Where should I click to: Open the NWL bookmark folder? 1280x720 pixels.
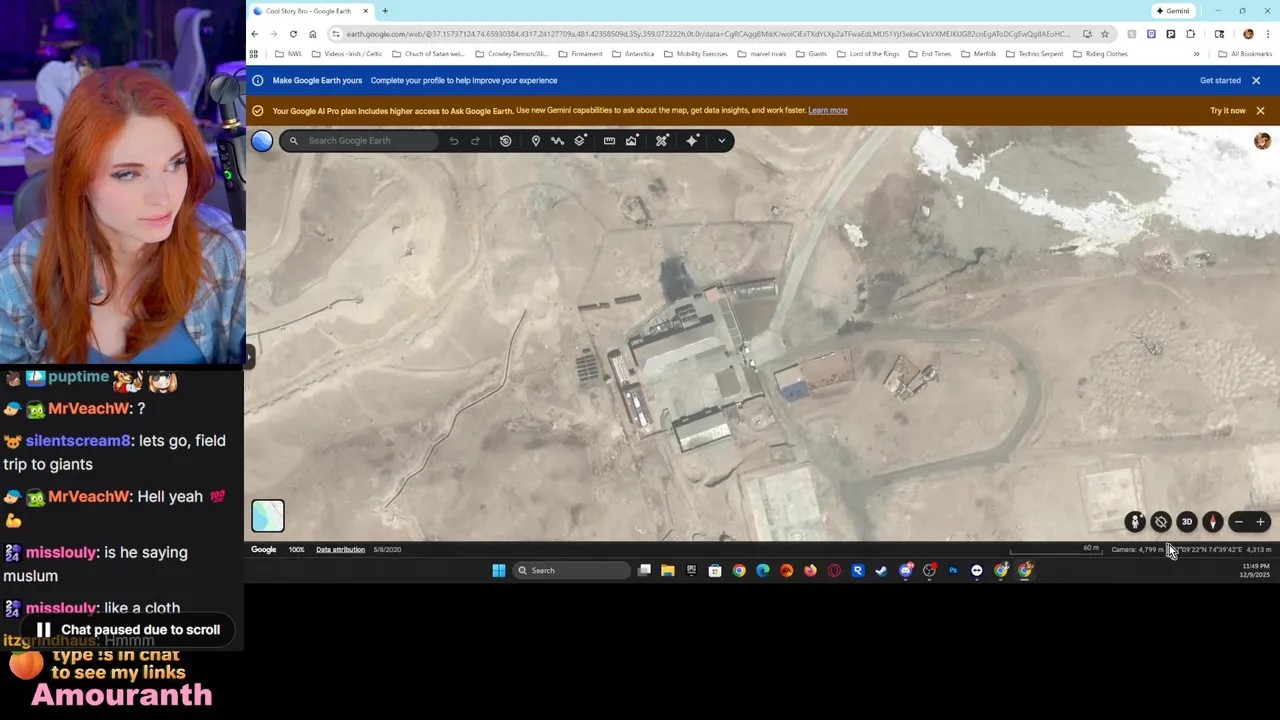coord(288,54)
